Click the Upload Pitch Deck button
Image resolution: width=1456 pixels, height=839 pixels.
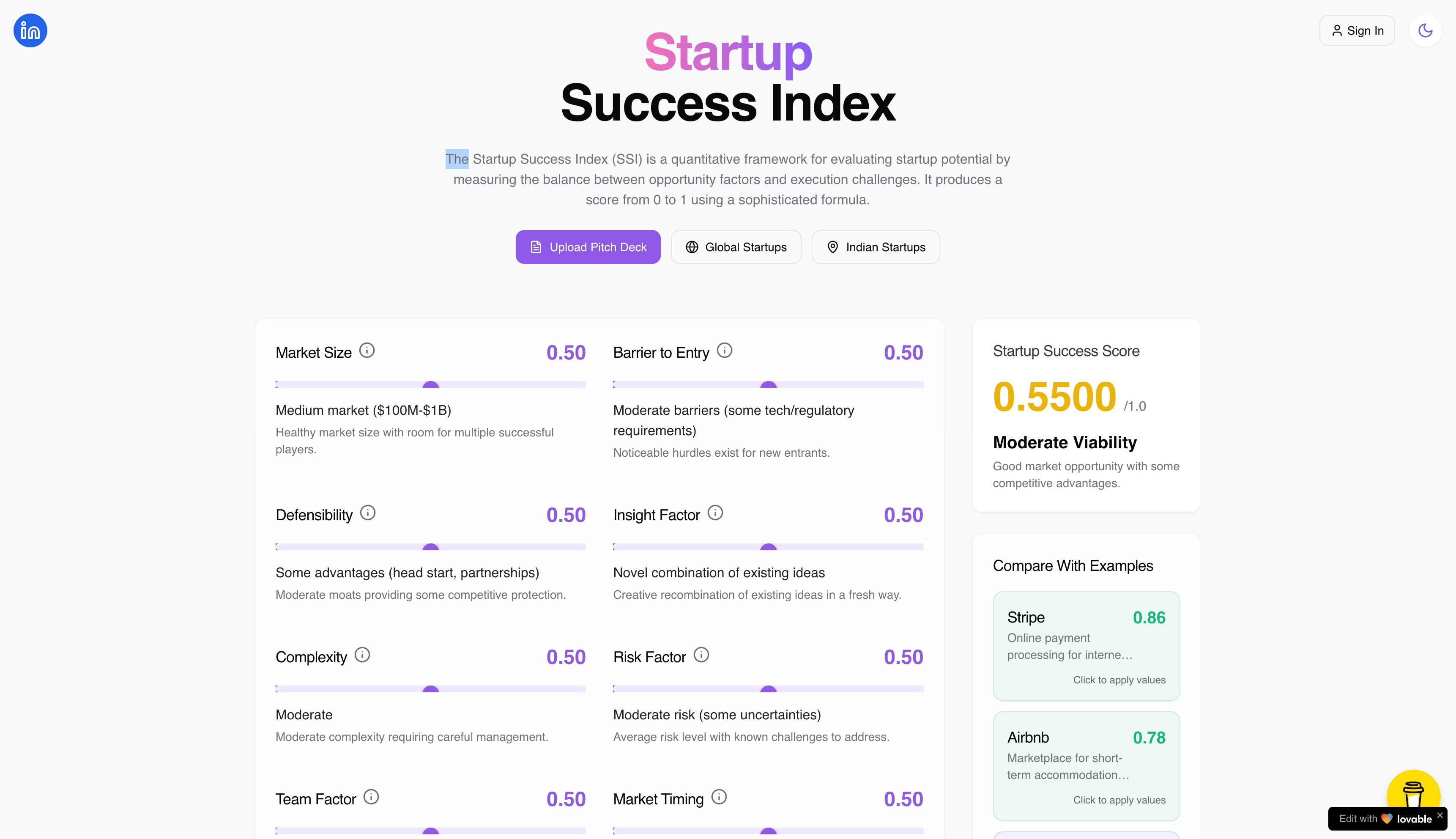[x=588, y=247]
